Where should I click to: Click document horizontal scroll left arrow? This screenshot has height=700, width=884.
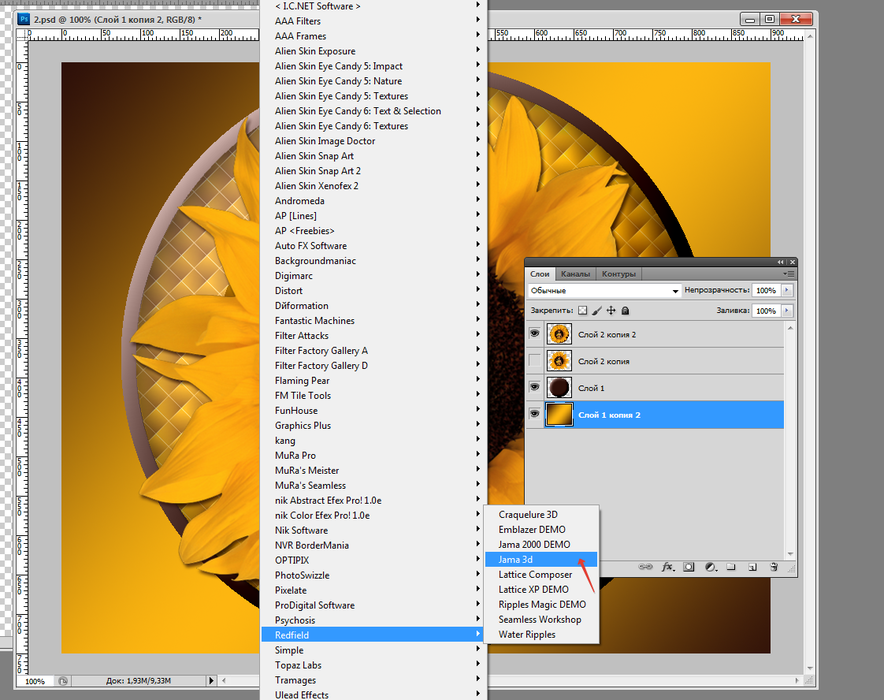(x=224, y=681)
